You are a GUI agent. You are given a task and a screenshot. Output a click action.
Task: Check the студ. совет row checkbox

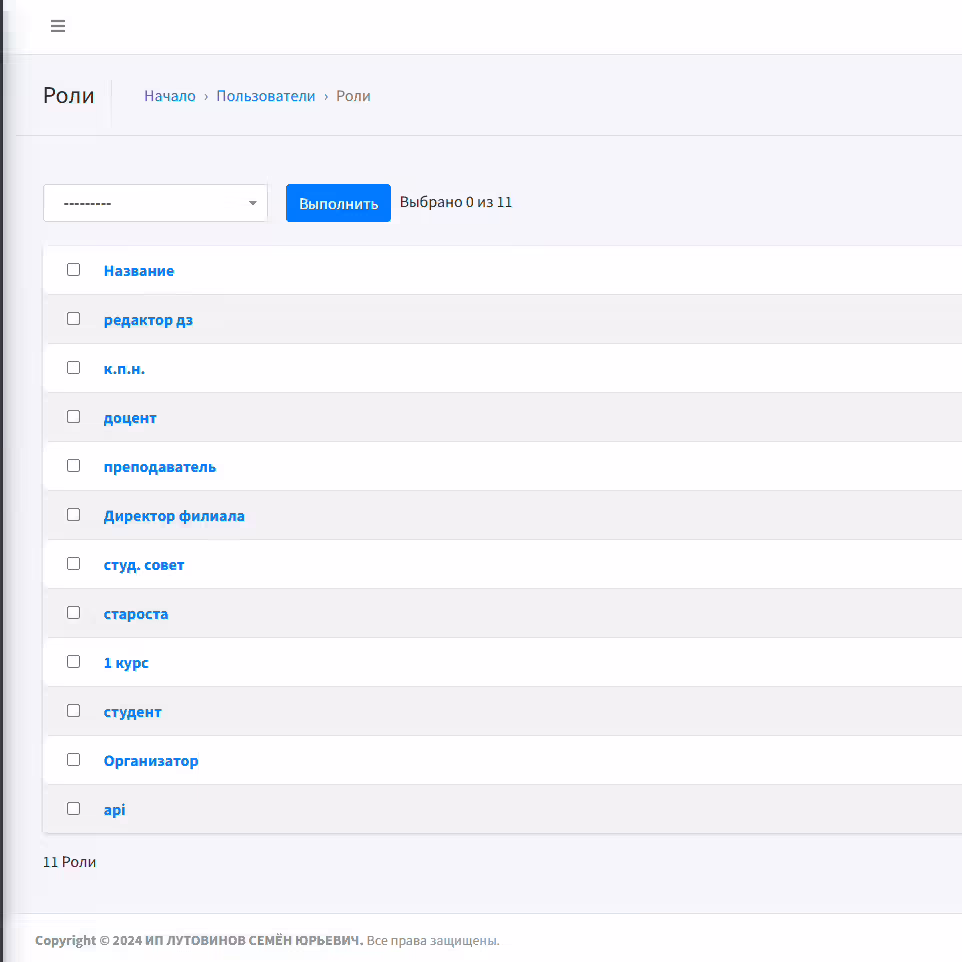pyautogui.click(x=74, y=564)
